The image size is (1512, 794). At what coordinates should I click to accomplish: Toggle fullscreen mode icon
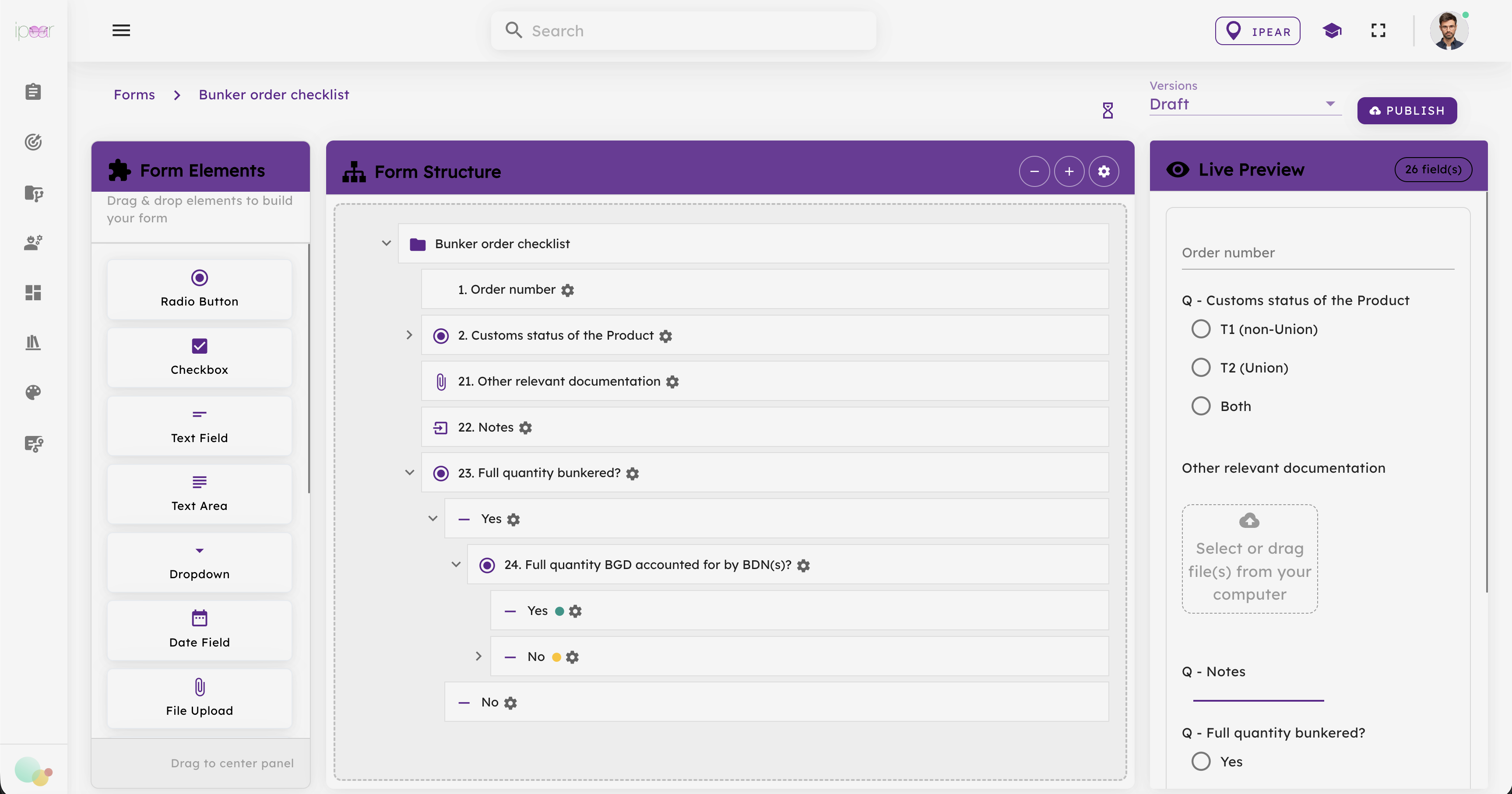pyautogui.click(x=1378, y=31)
